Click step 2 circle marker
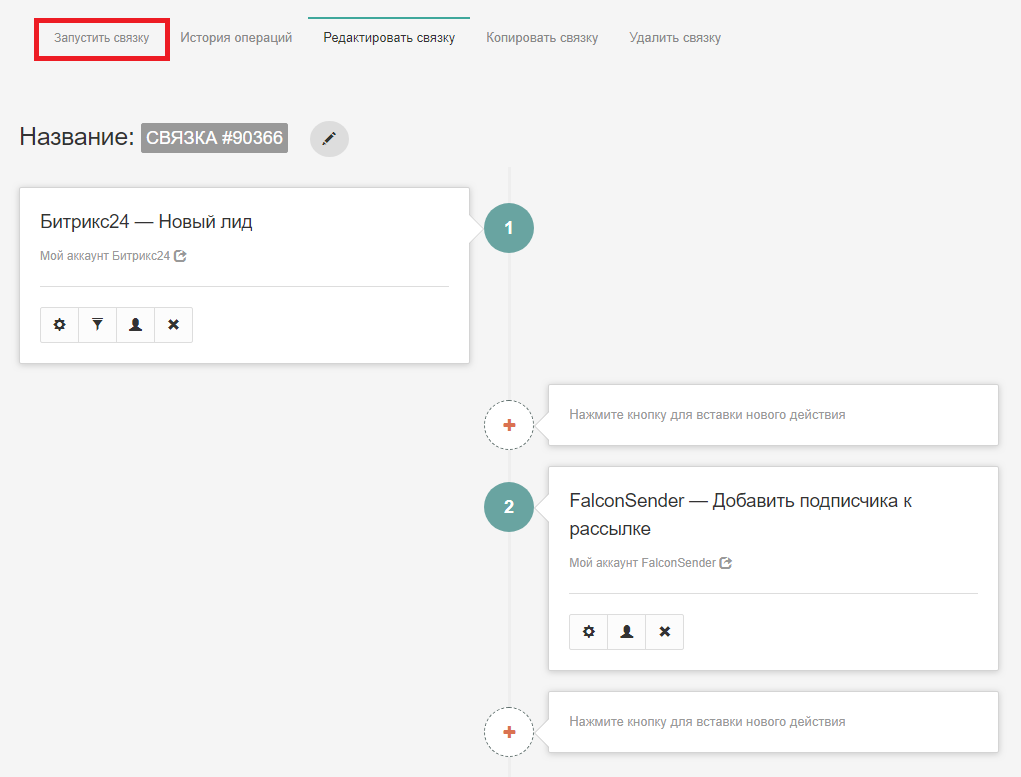The image size is (1021, 777). (x=509, y=507)
